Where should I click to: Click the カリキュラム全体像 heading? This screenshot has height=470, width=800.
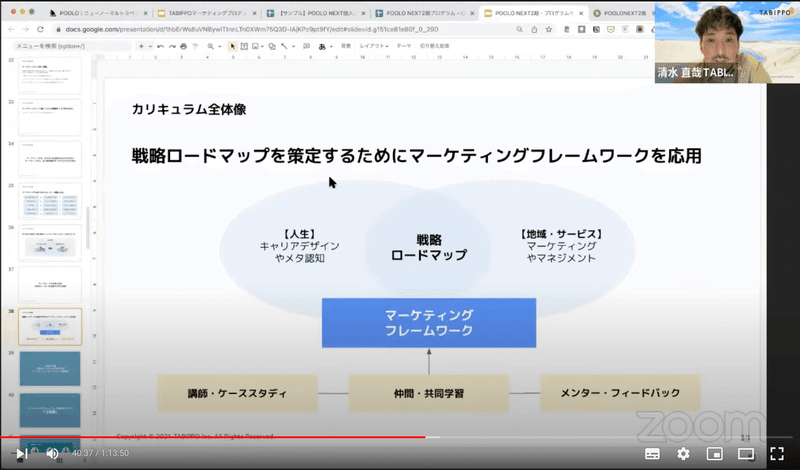[x=189, y=109]
